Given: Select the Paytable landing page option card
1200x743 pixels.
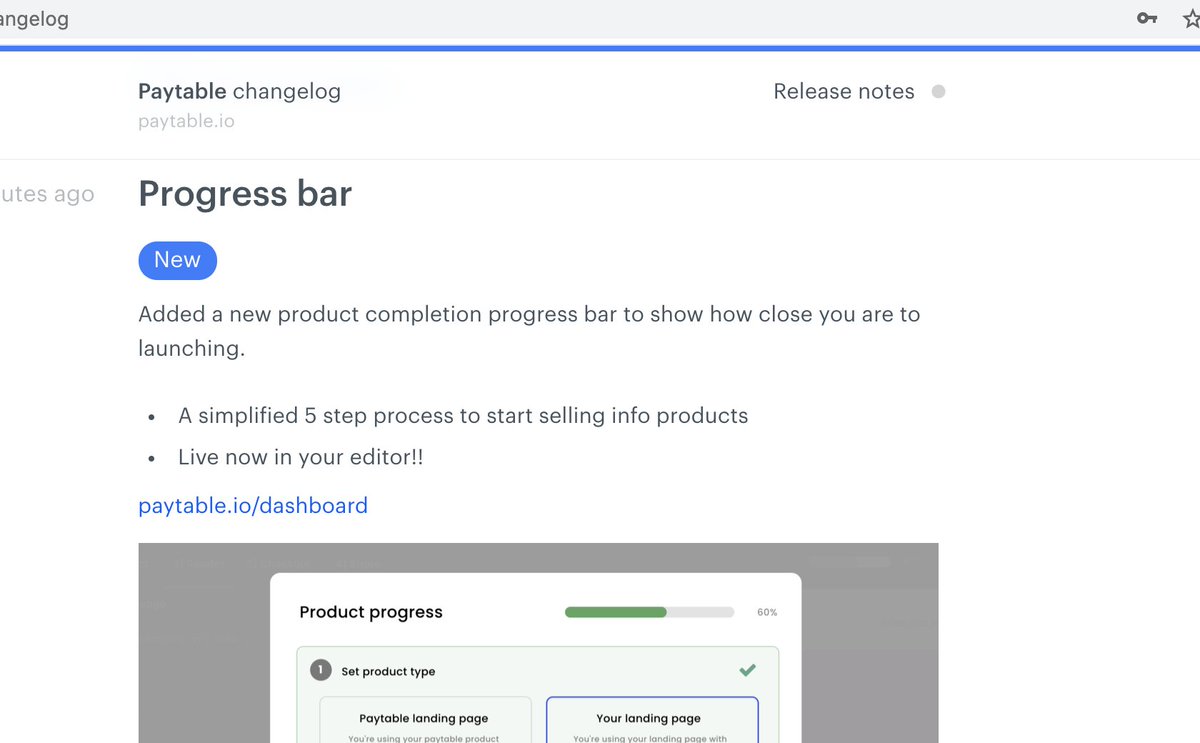Looking at the screenshot, I should 425,720.
